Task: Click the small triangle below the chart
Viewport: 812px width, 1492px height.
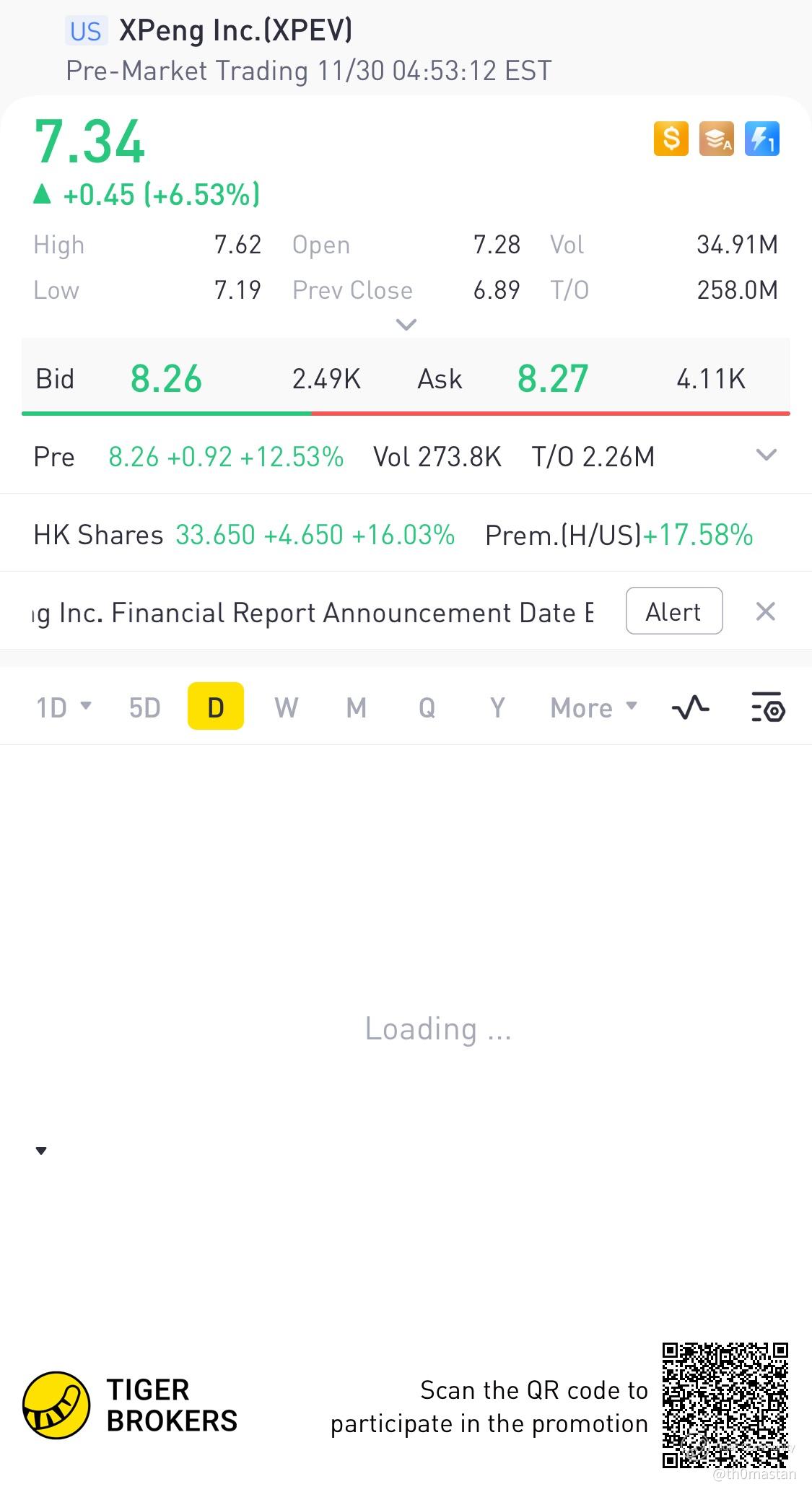Action: [x=41, y=1151]
